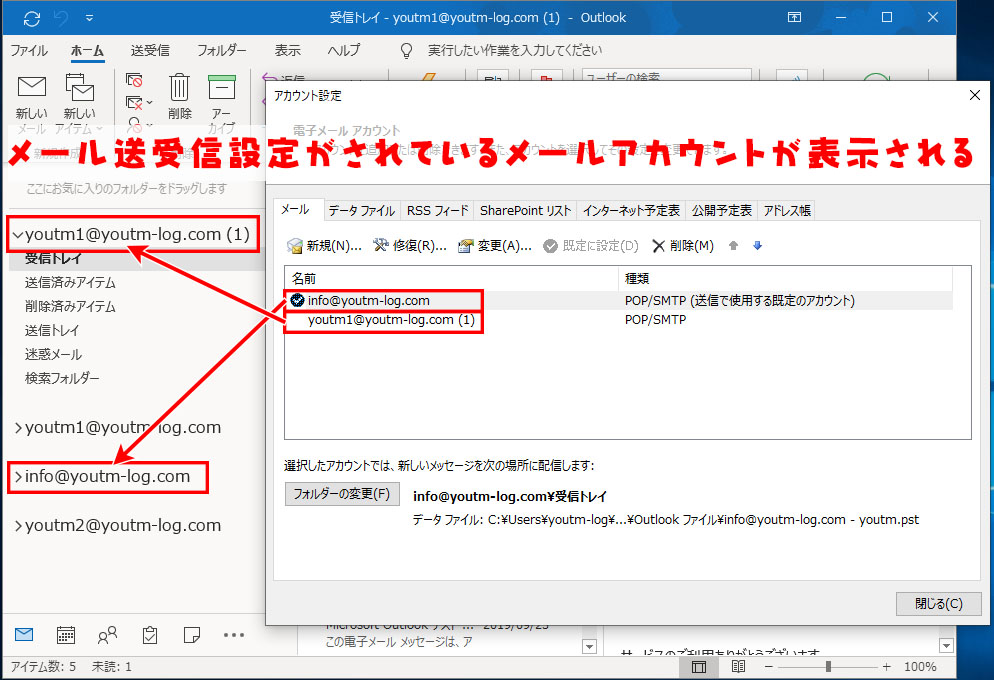Open the Ribbon Display Options icon
This screenshot has width=994, height=680.
coord(794,18)
